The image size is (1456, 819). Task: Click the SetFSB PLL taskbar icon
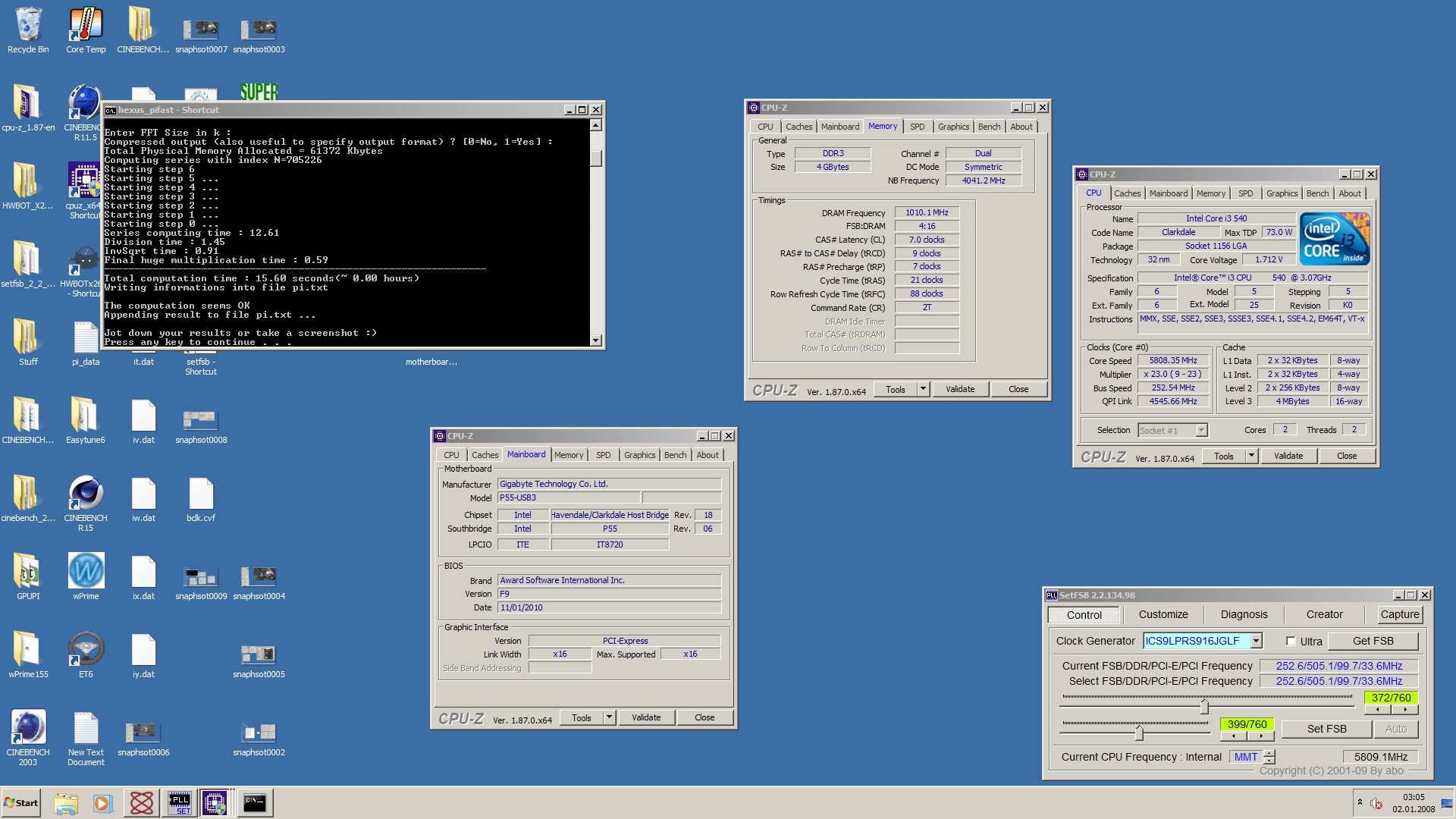click(180, 803)
